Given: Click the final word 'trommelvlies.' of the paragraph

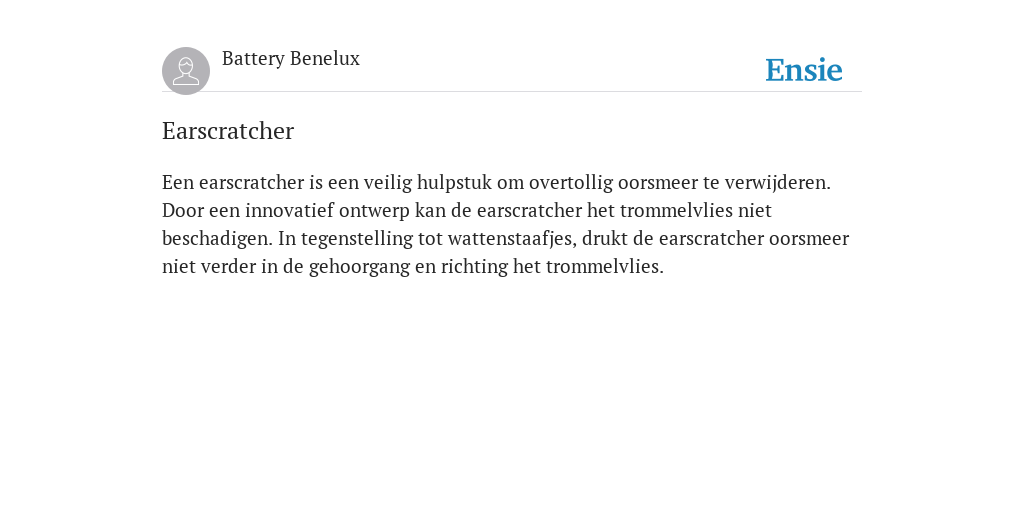Looking at the screenshot, I should point(605,266).
